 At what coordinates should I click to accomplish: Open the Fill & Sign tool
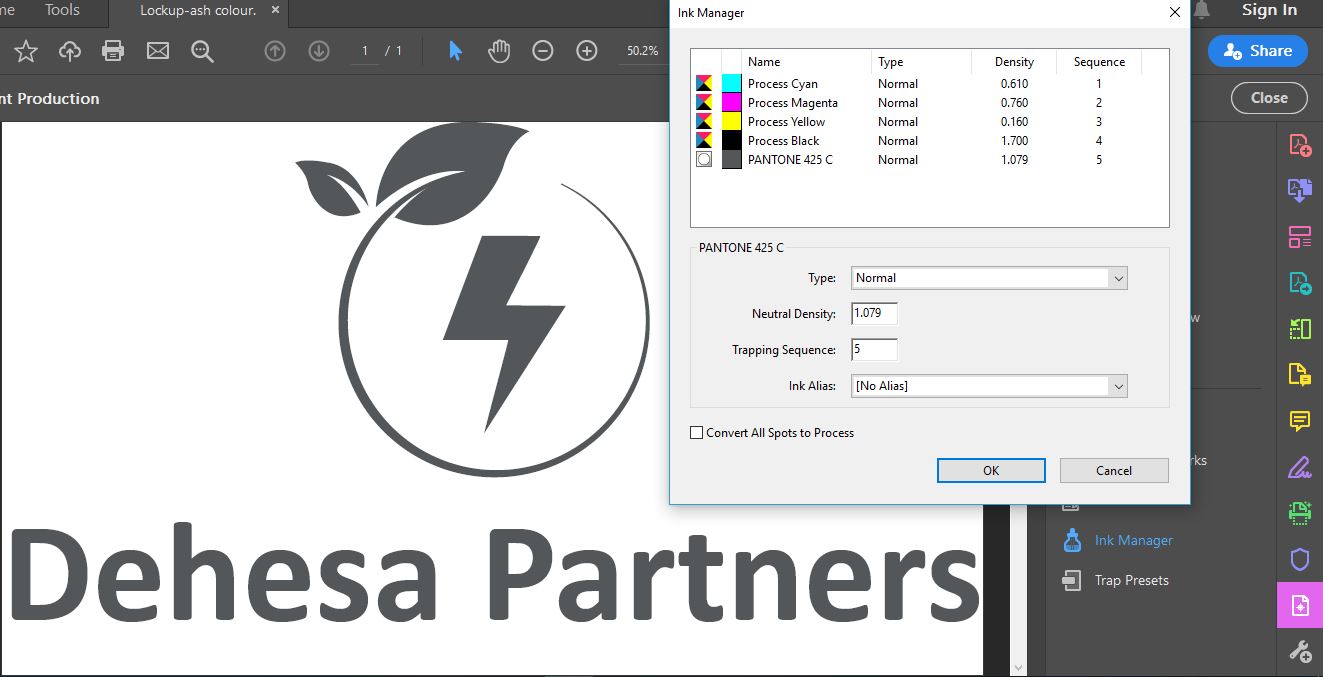click(x=1300, y=466)
